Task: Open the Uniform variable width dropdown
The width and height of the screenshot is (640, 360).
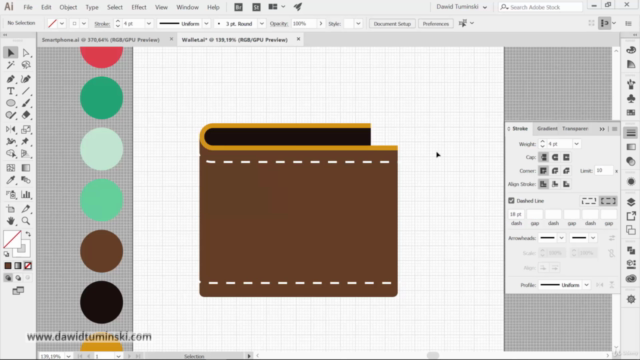Action: (x=206, y=24)
